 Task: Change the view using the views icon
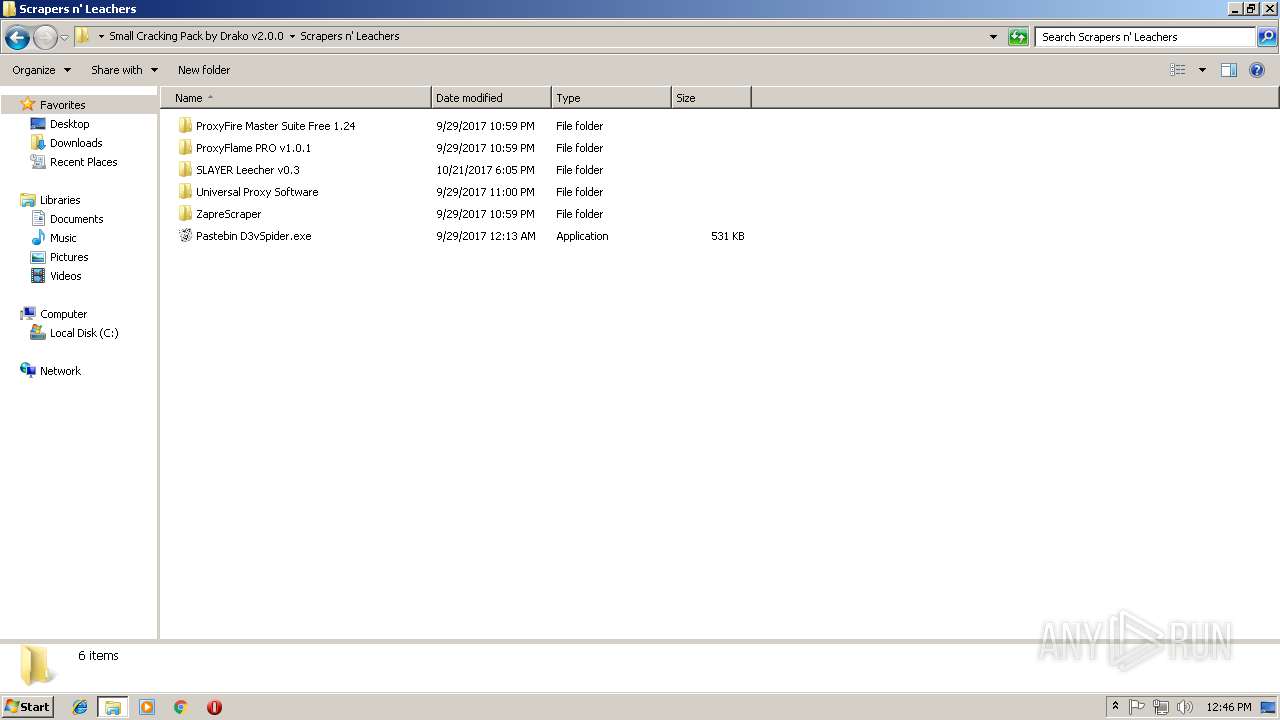point(1178,70)
